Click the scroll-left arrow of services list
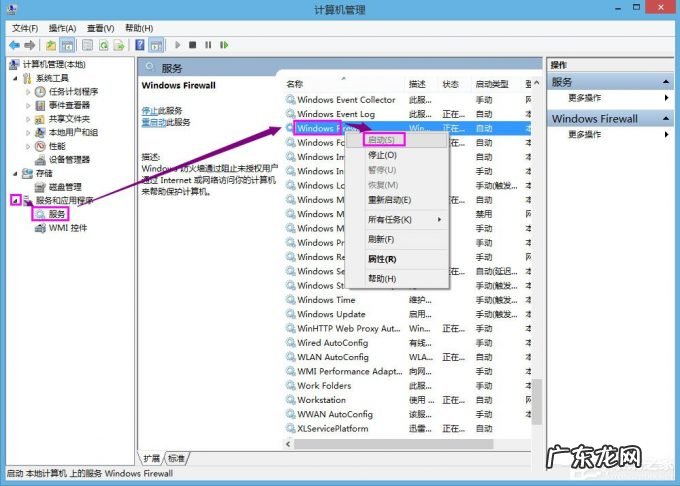Viewport: 680px width, 486px height. tap(288, 444)
